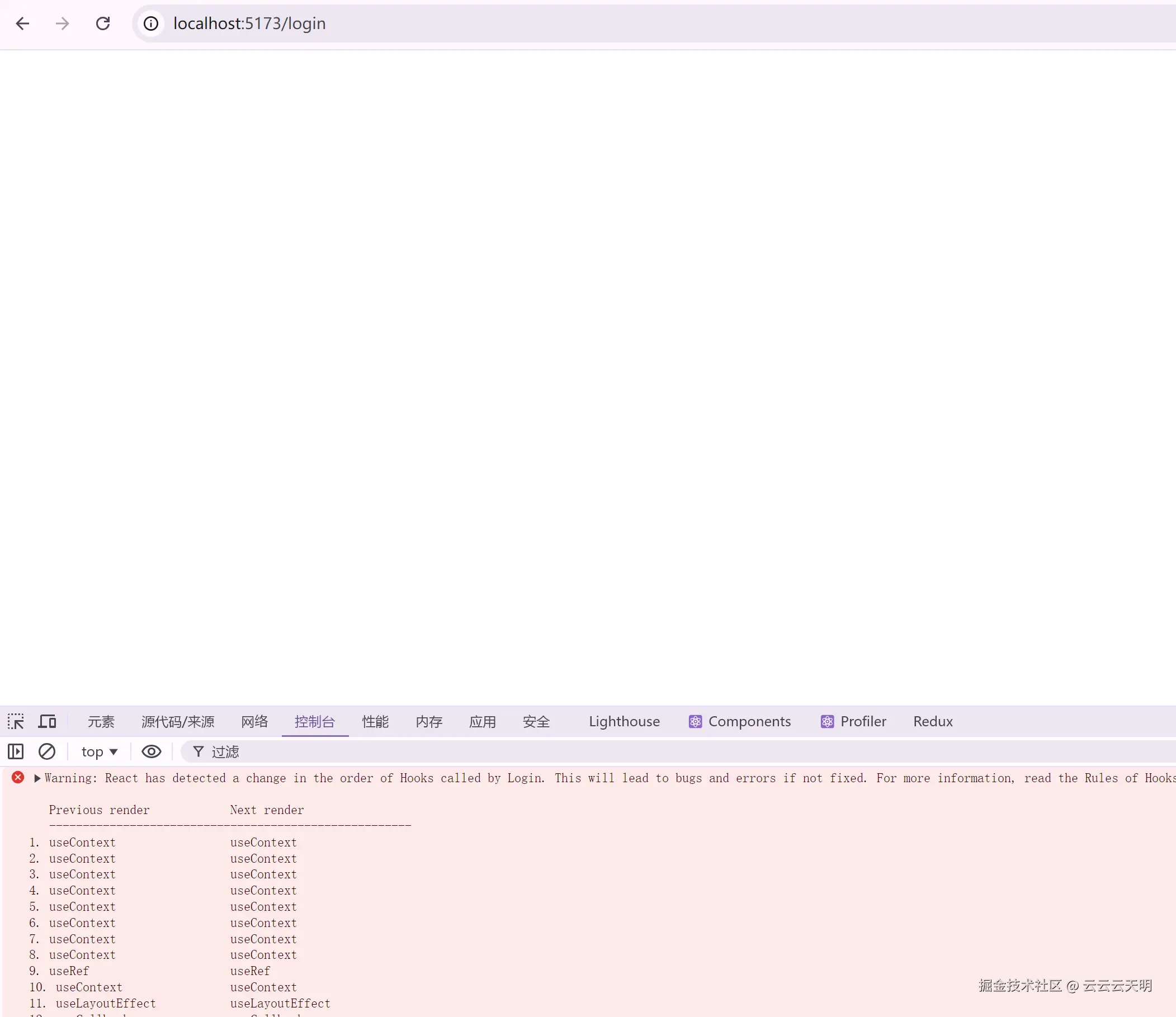Activate the inspect element picker icon
The width and height of the screenshot is (1176, 1017).
click(16, 721)
